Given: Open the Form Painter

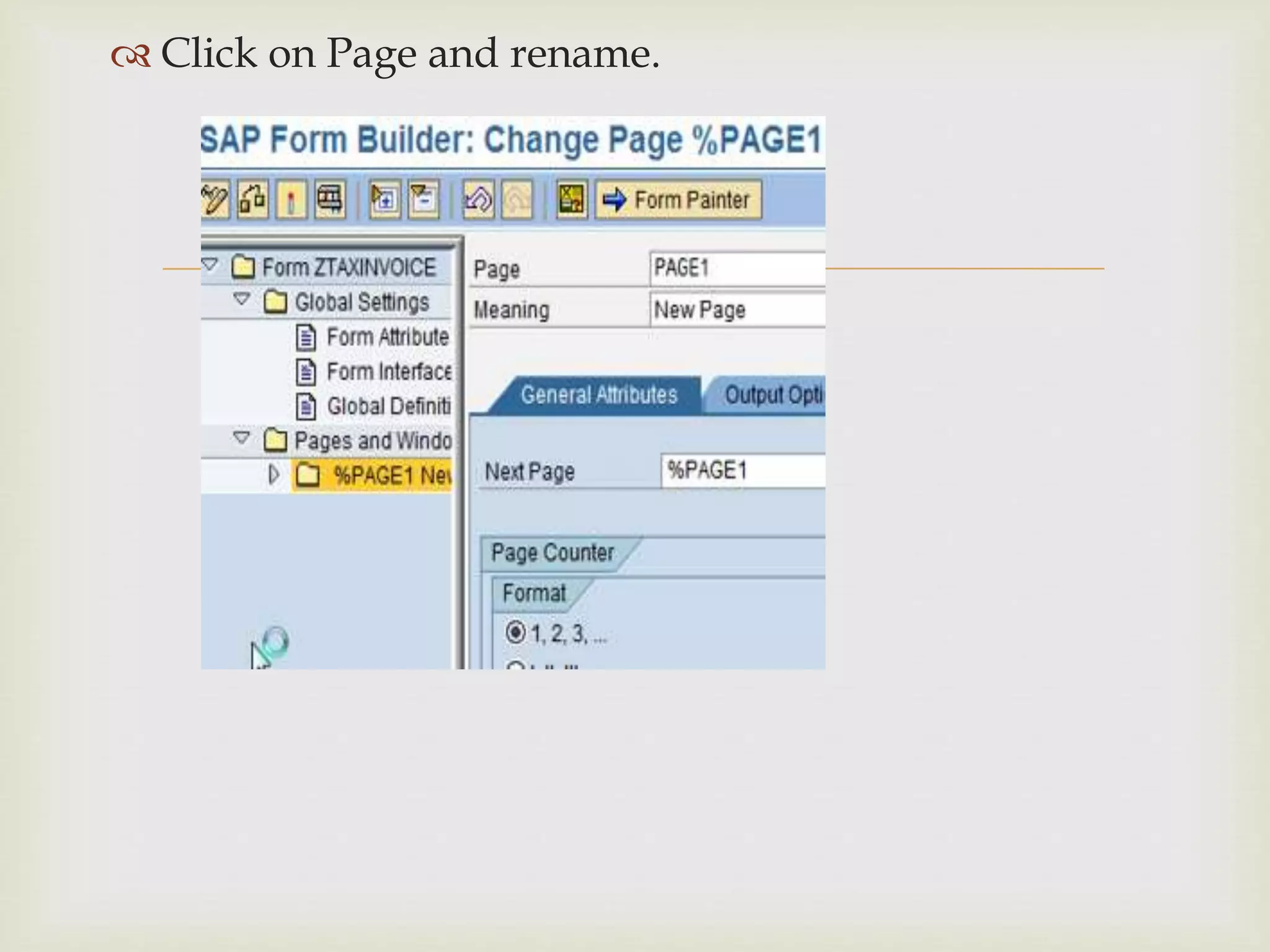Looking at the screenshot, I should pos(678,200).
